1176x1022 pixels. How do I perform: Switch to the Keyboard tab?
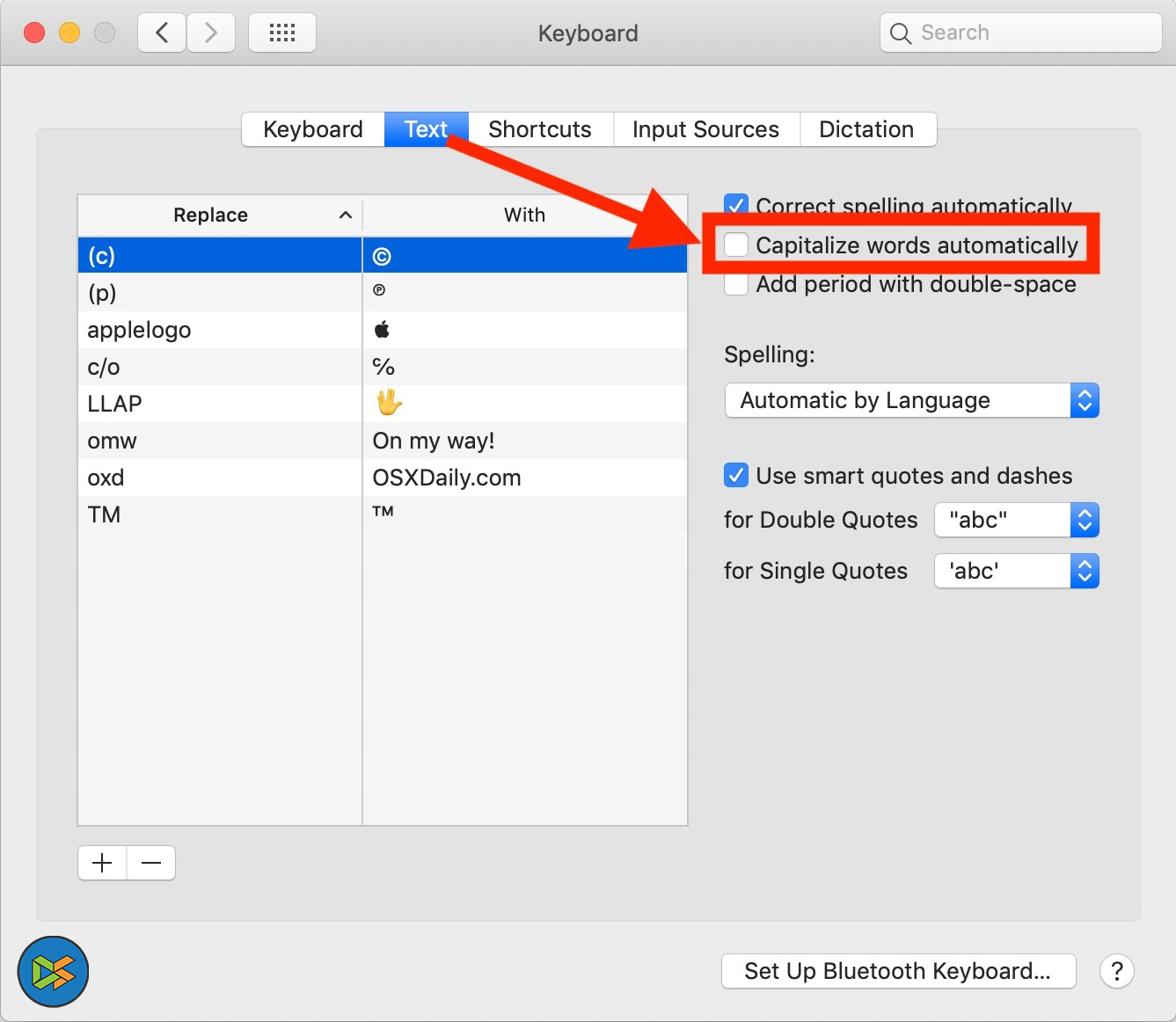click(x=313, y=129)
